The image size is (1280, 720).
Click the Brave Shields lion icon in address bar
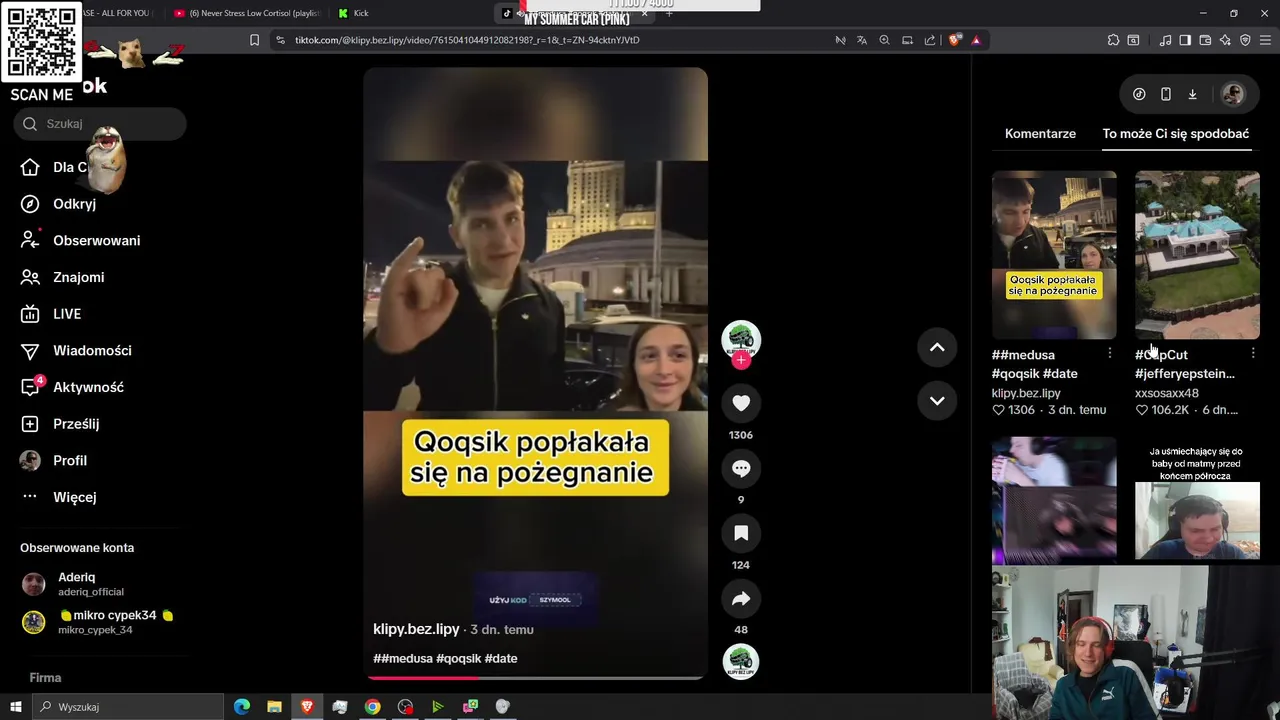click(x=955, y=40)
